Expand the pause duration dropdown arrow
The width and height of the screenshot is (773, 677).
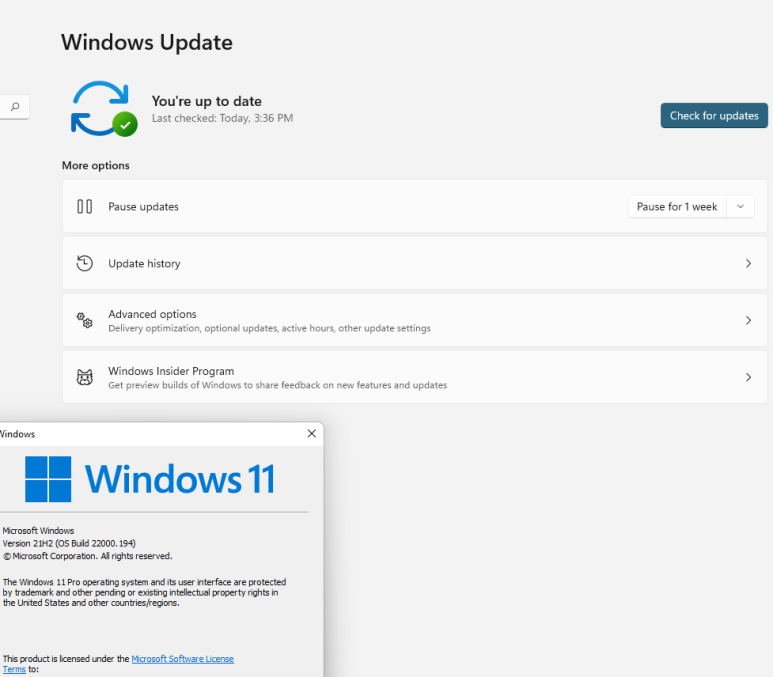click(740, 207)
